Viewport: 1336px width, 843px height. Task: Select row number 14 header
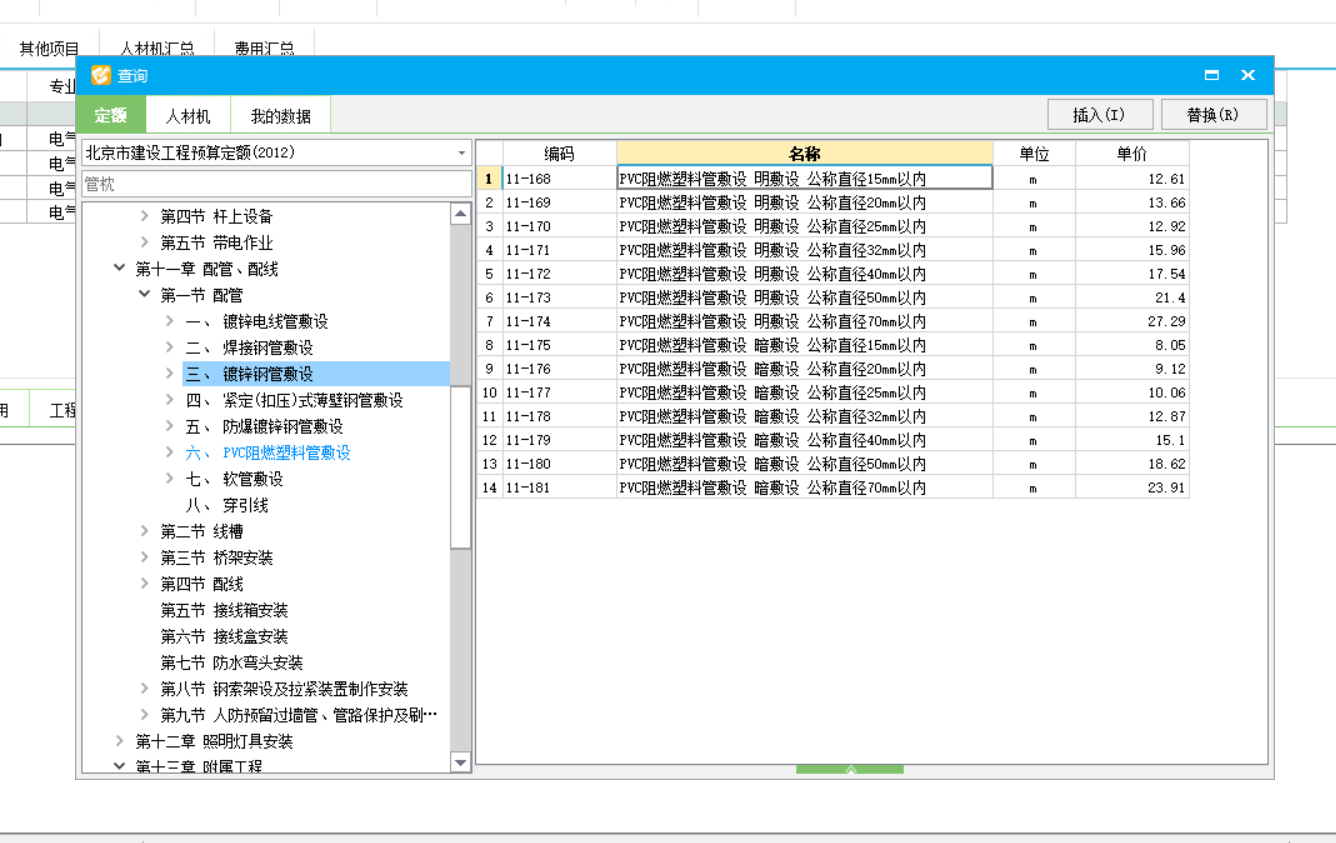tap(490, 488)
